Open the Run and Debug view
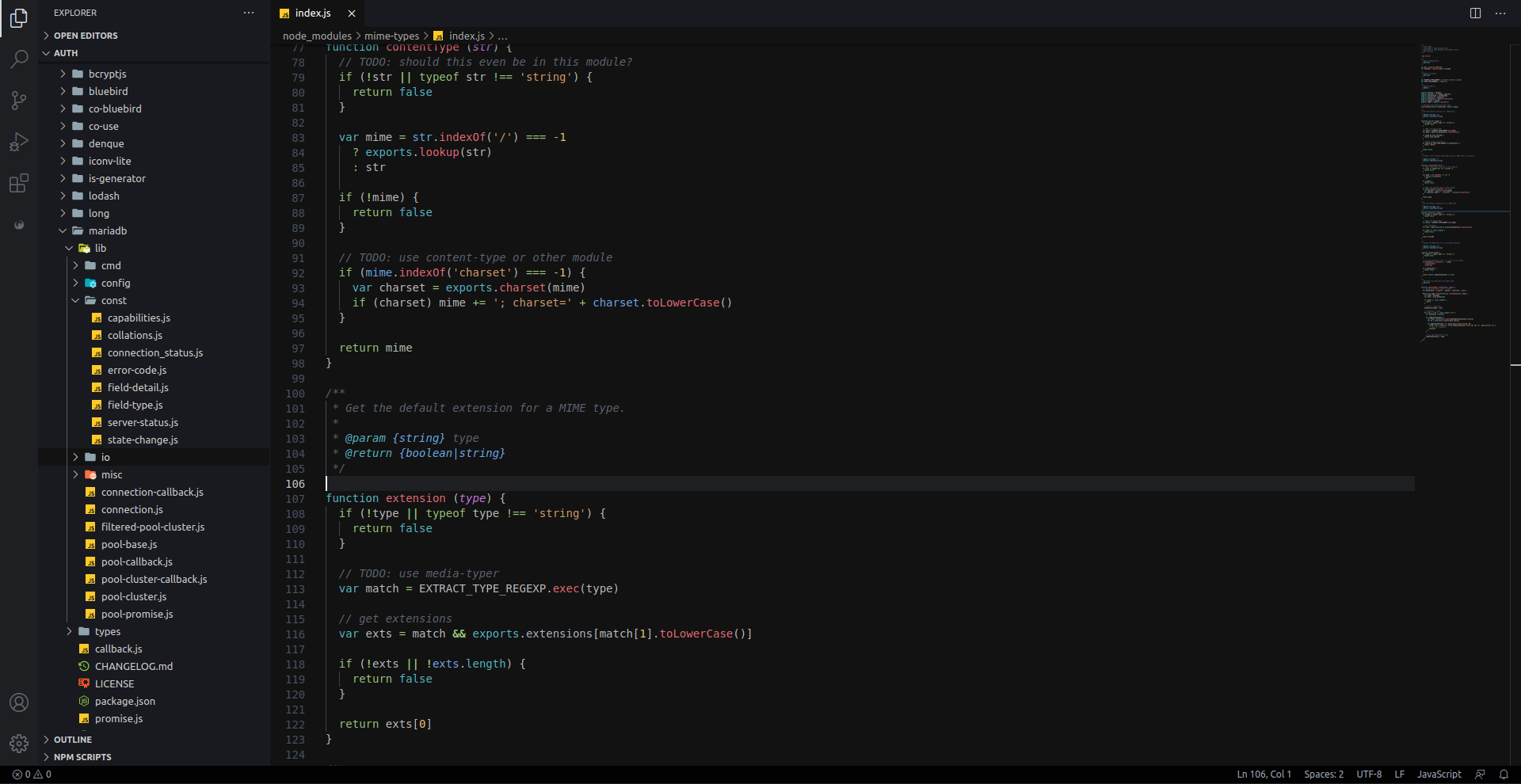This screenshot has height=784, width=1521. point(19,142)
